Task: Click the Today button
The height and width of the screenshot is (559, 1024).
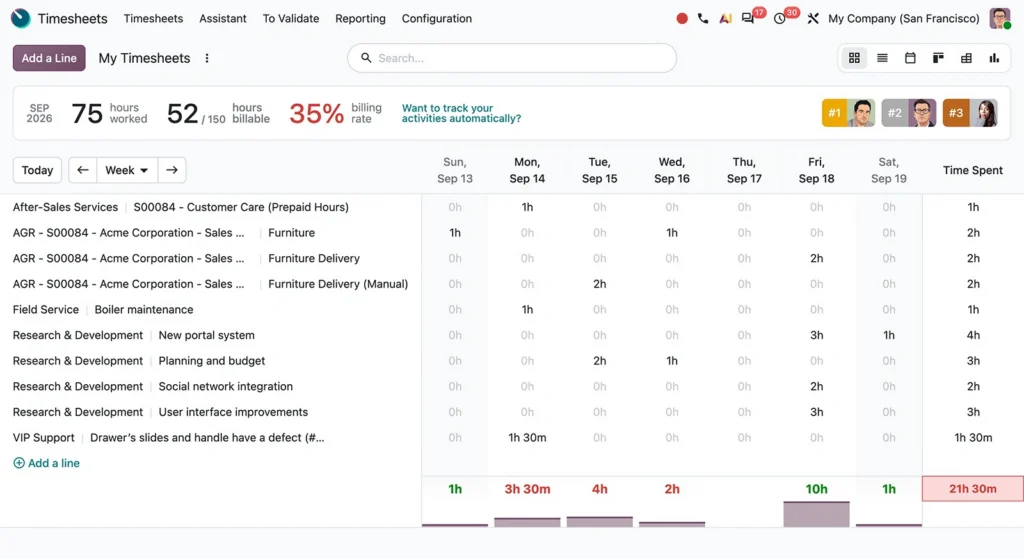Action: 37,170
